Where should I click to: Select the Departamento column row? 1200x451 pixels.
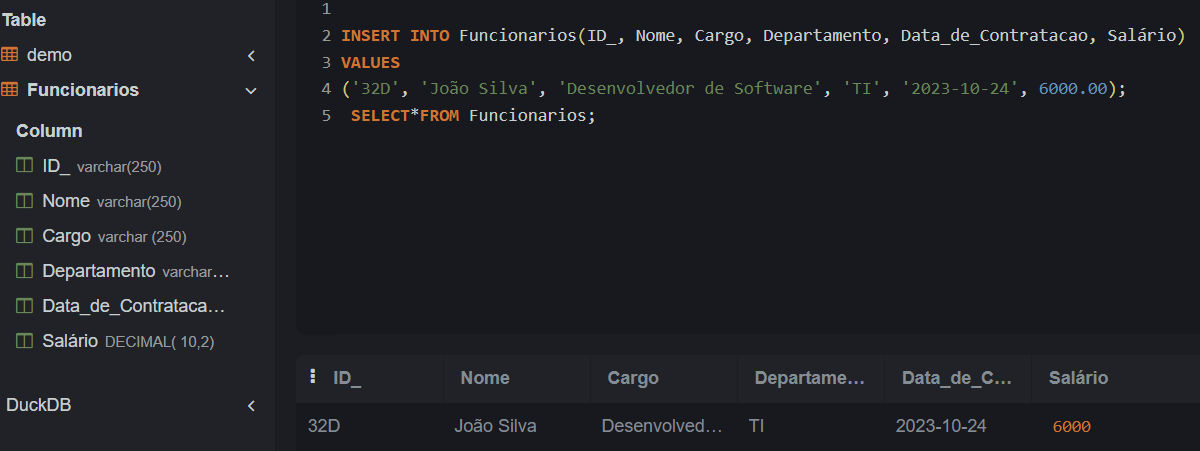tap(137, 271)
